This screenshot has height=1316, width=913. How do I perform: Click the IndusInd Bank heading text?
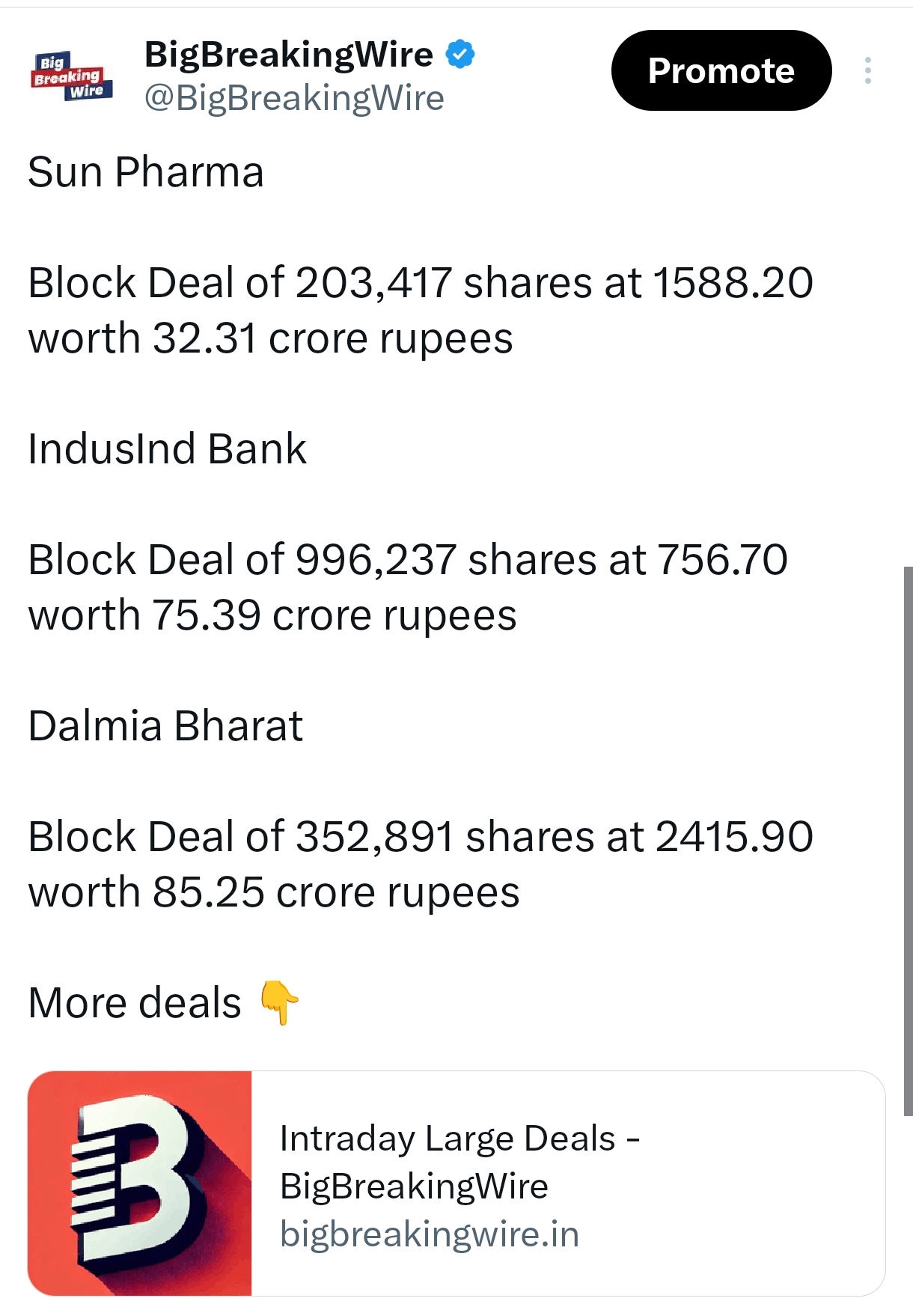click(x=167, y=449)
